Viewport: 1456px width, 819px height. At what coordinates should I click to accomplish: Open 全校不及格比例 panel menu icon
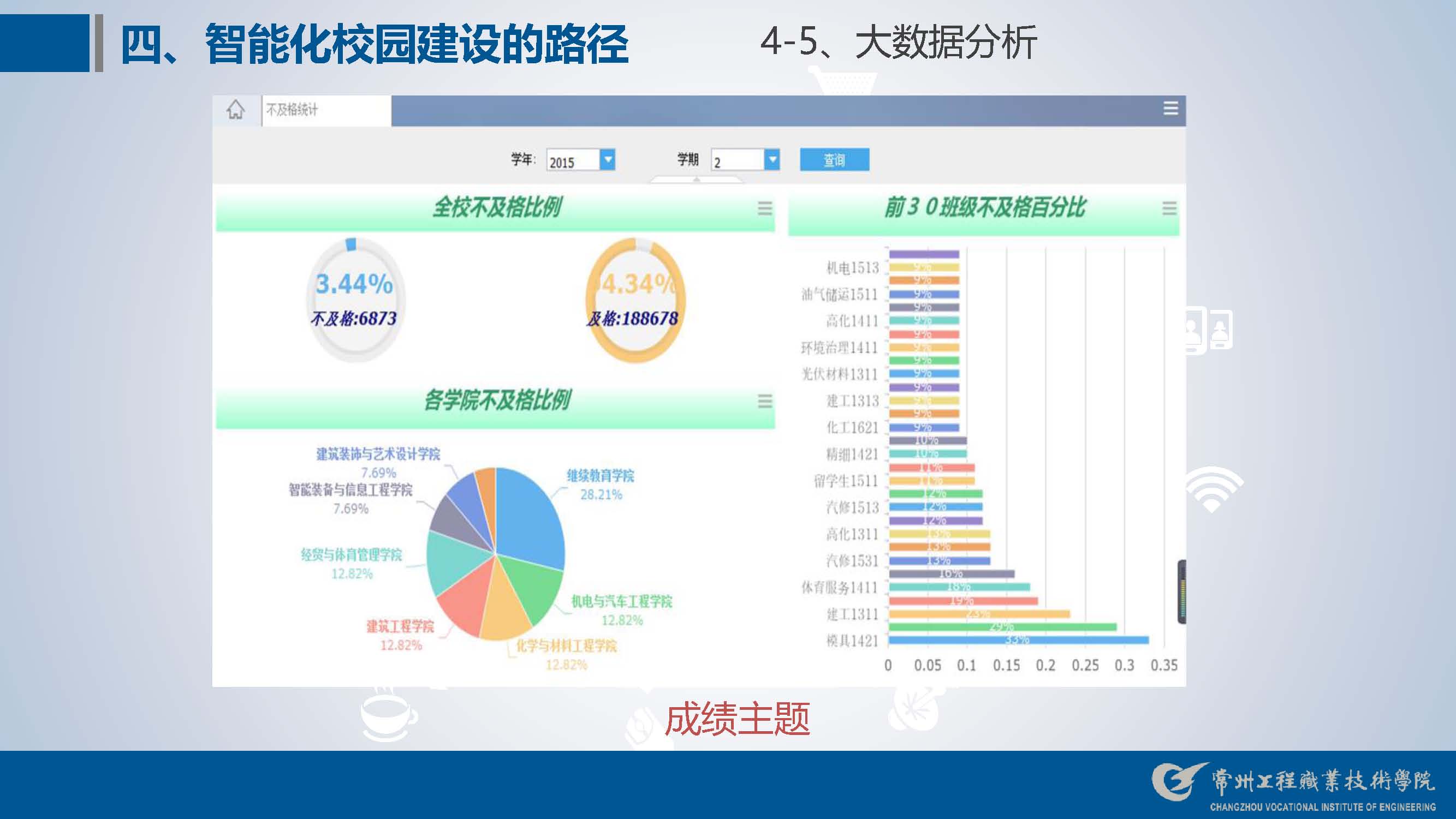(x=765, y=208)
